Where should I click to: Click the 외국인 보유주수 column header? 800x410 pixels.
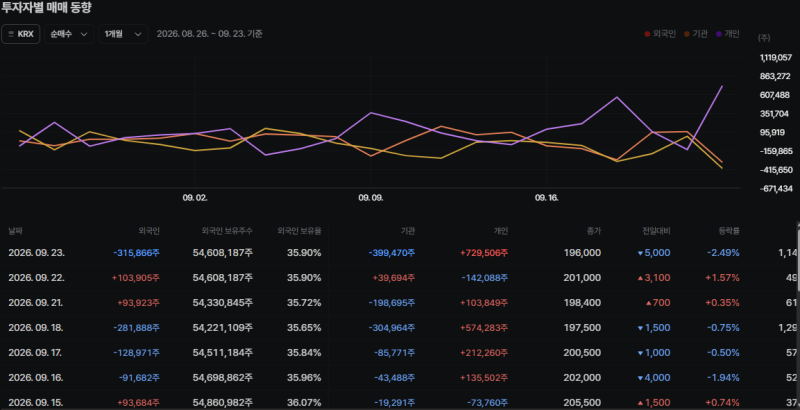click(227, 231)
